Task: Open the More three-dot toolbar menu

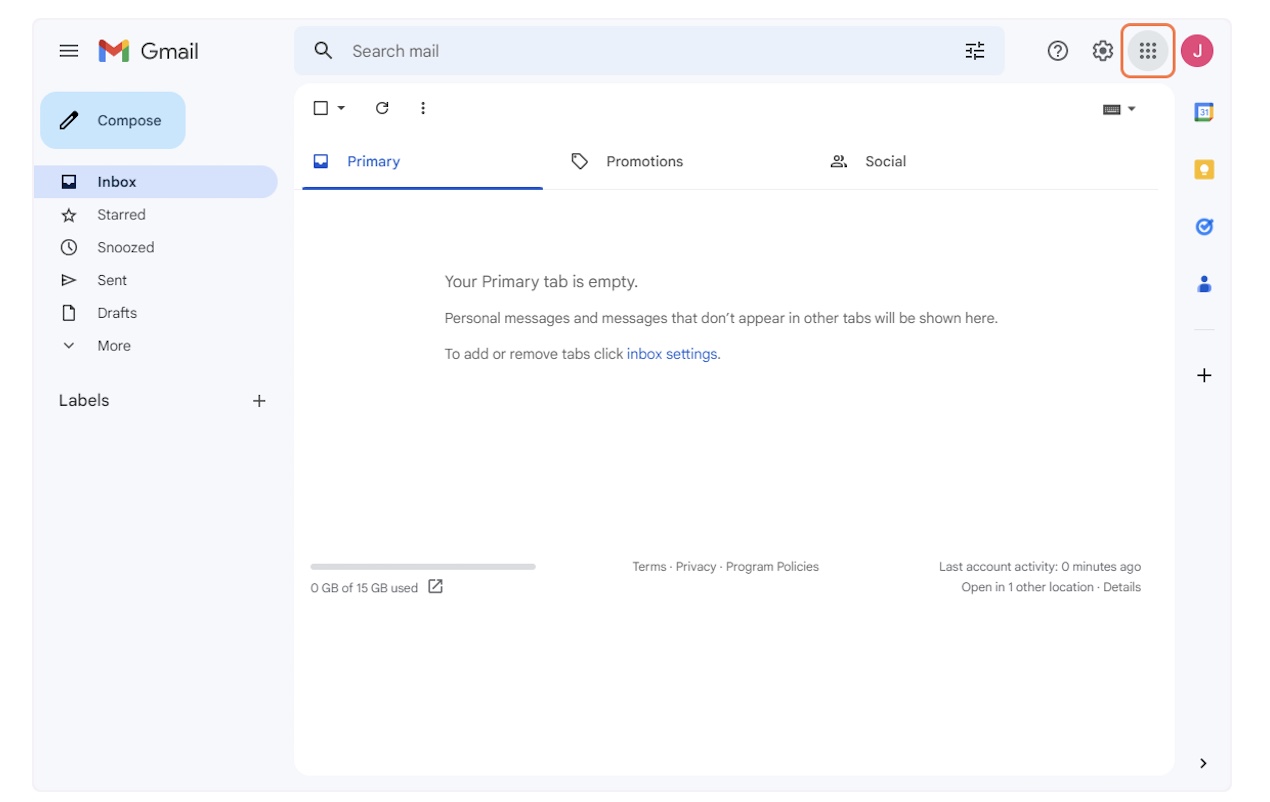Action: click(x=423, y=108)
